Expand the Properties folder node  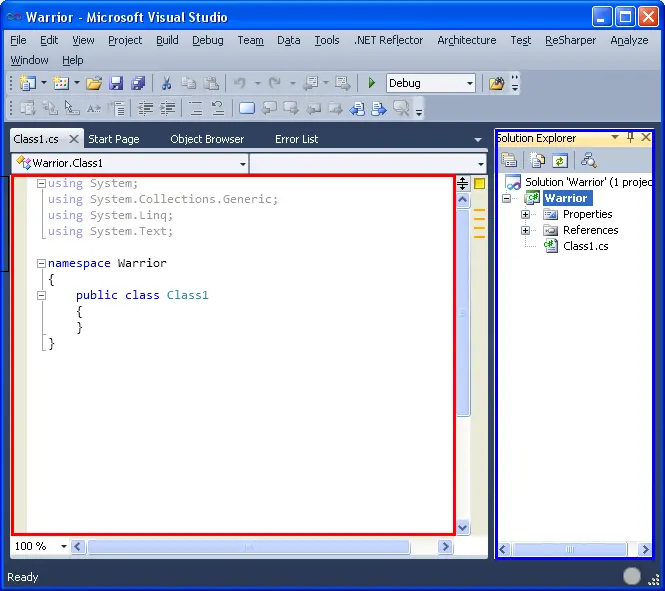click(x=525, y=214)
